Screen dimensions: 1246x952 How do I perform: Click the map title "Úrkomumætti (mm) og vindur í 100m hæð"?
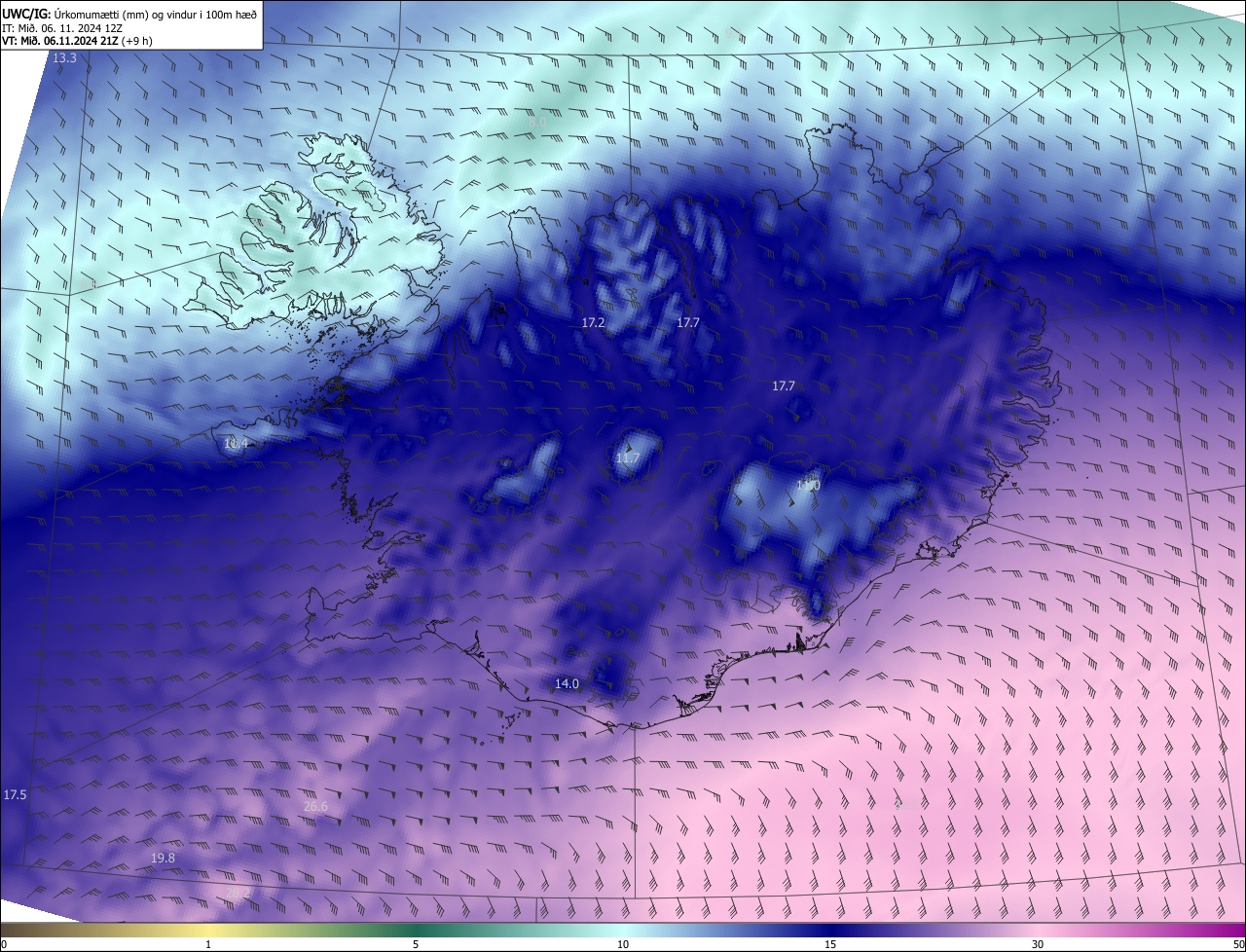156,13
